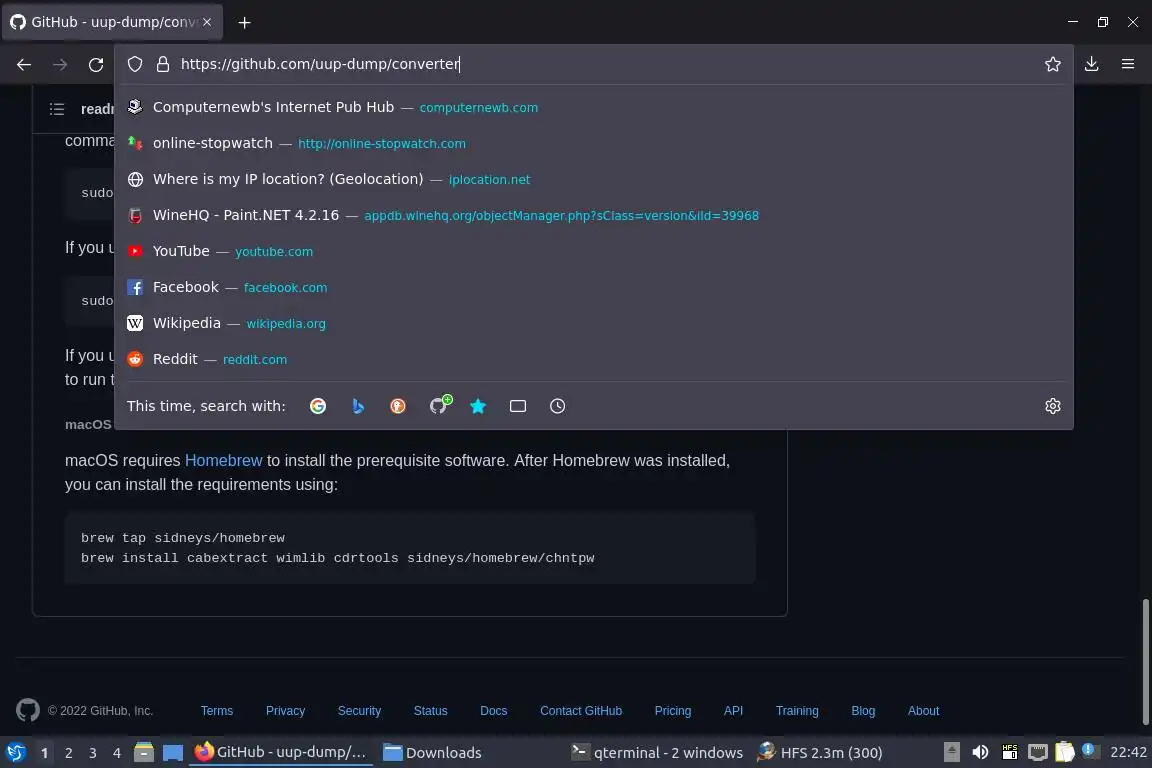This screenshot has width=1152, height=768.
Task: Pick the Wikipedia suggestion
Action: click(x=594, y=323)
